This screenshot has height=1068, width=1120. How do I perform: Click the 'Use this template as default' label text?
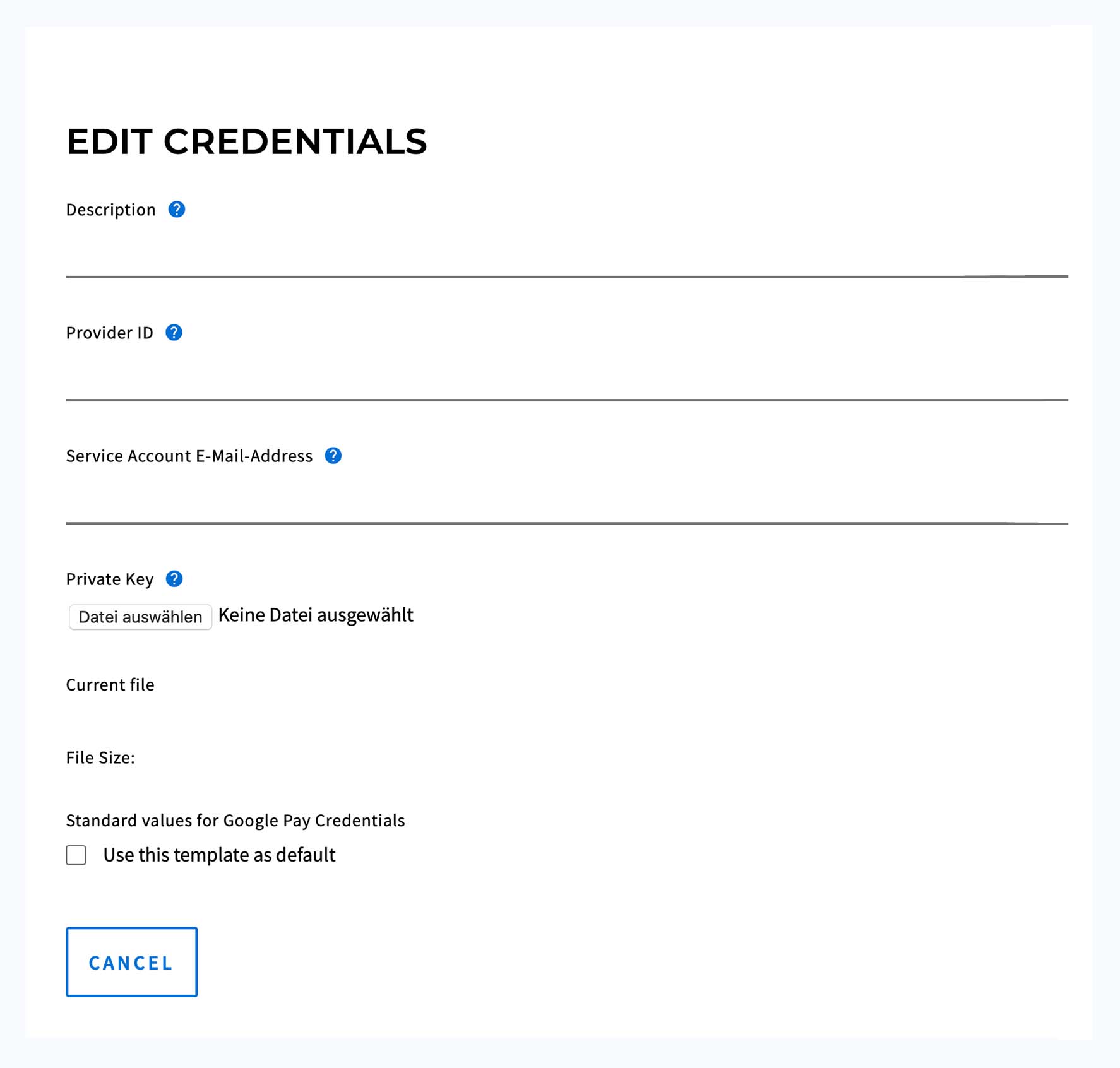click(x=219, y=855)
